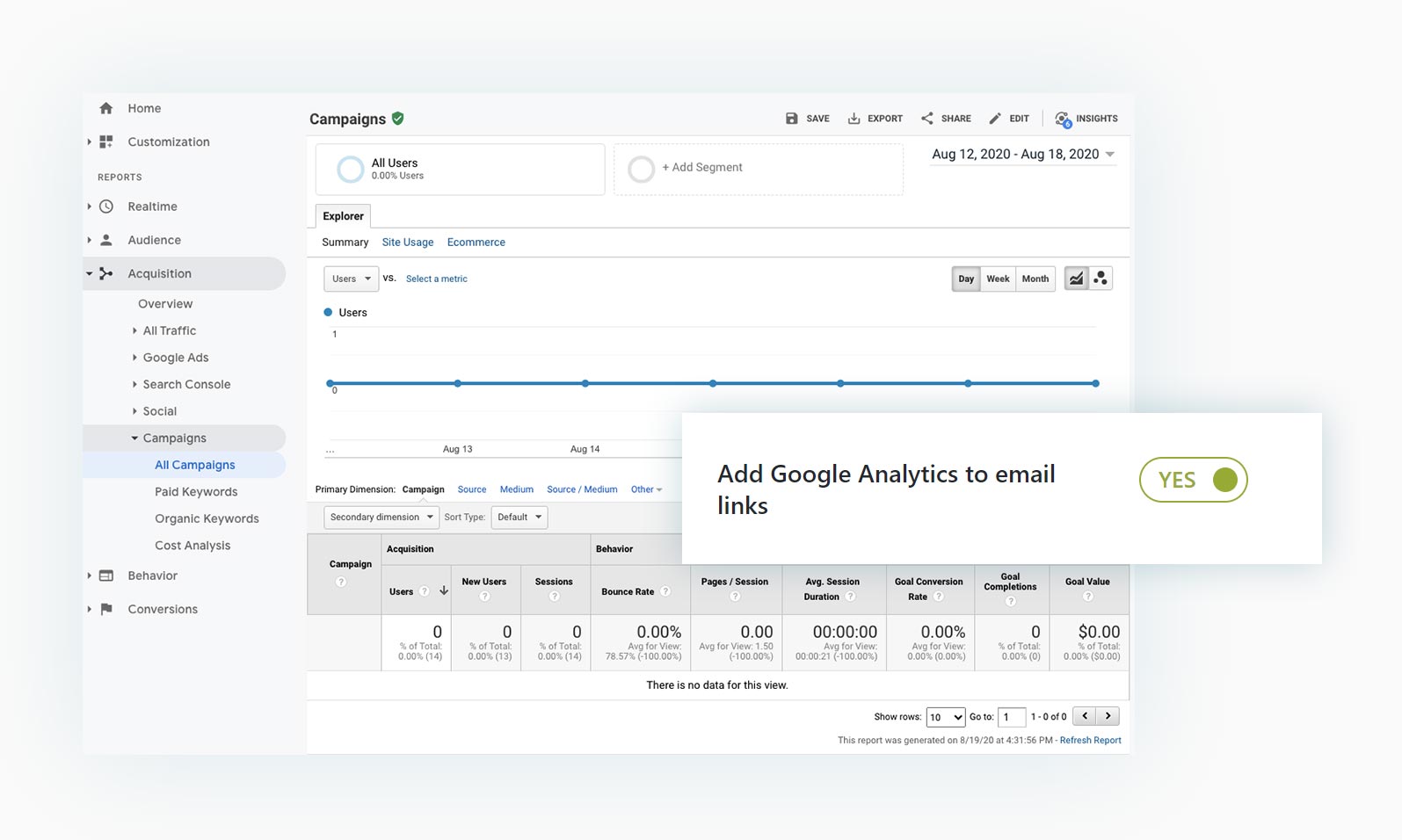Open the date range dropdown

coord(1023,155)
